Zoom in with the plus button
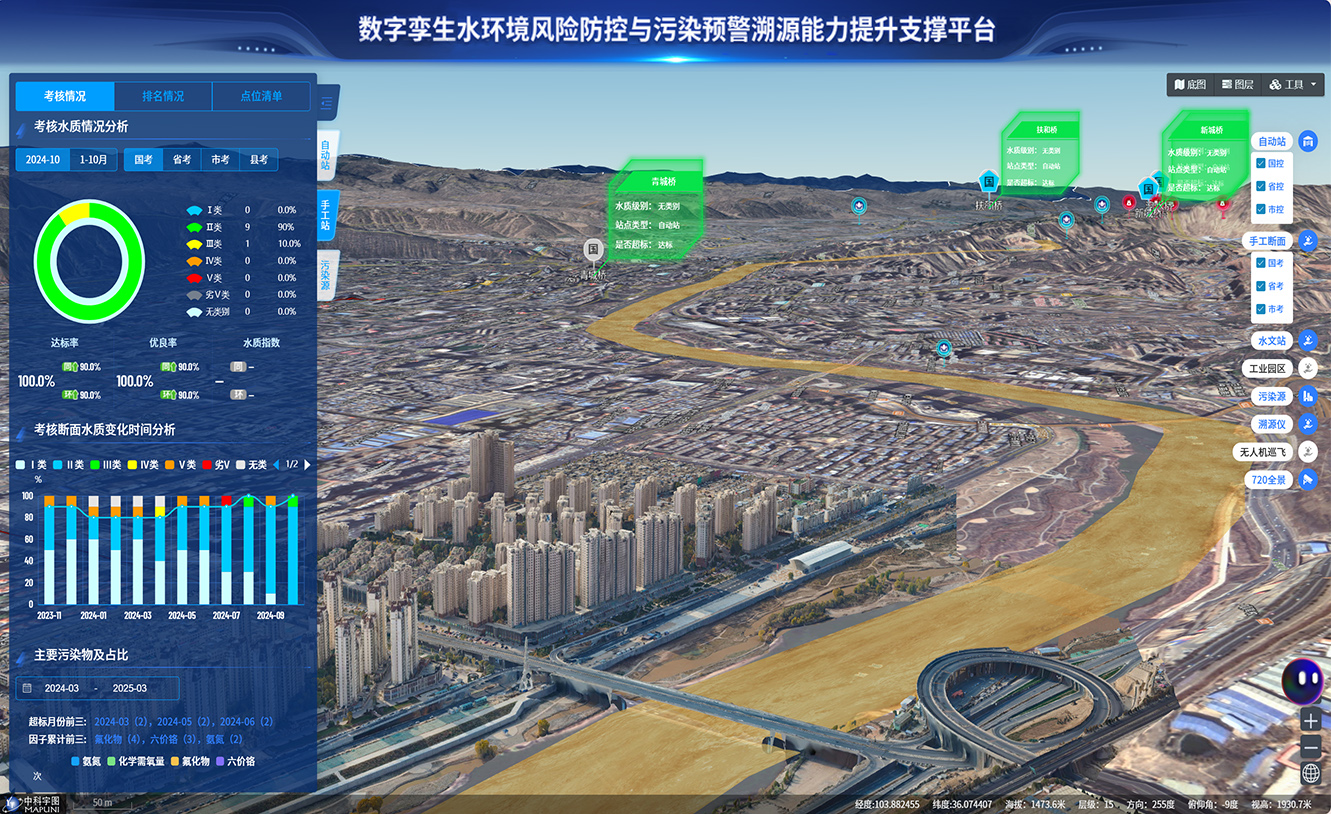Screen dimensions: 1331x814 pyautogui.click(x=1311, y=721)
